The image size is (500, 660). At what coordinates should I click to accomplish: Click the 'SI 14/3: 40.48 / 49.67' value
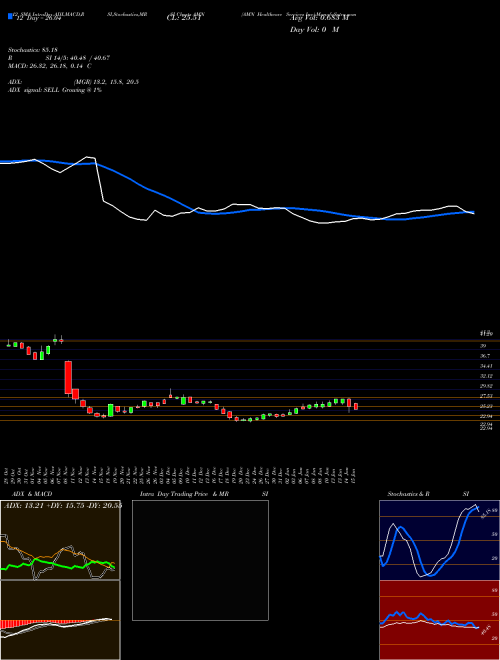click(78, 58)
